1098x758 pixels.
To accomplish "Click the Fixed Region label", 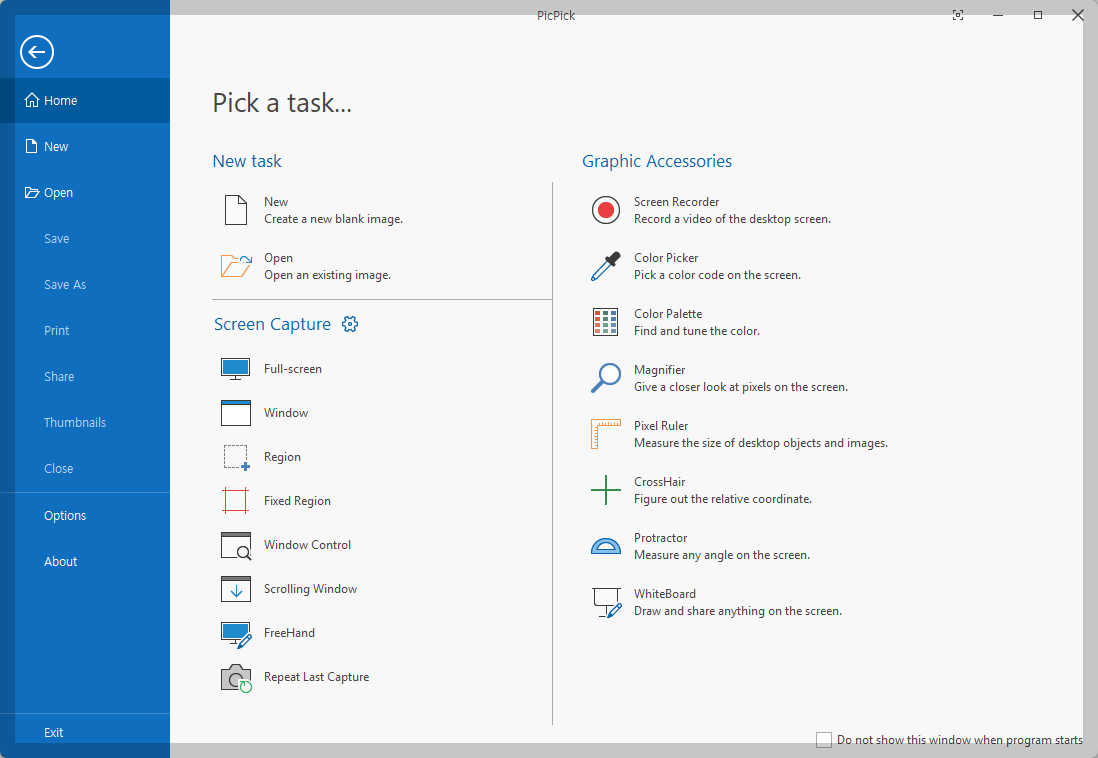I will 297,501.
